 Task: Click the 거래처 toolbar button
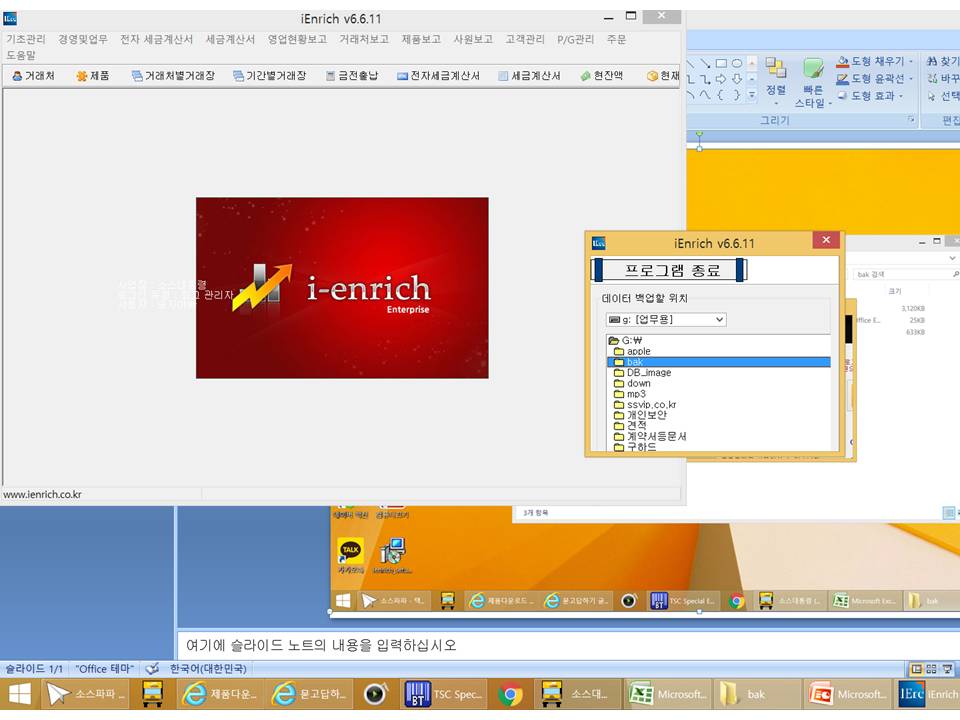(33, 76)
